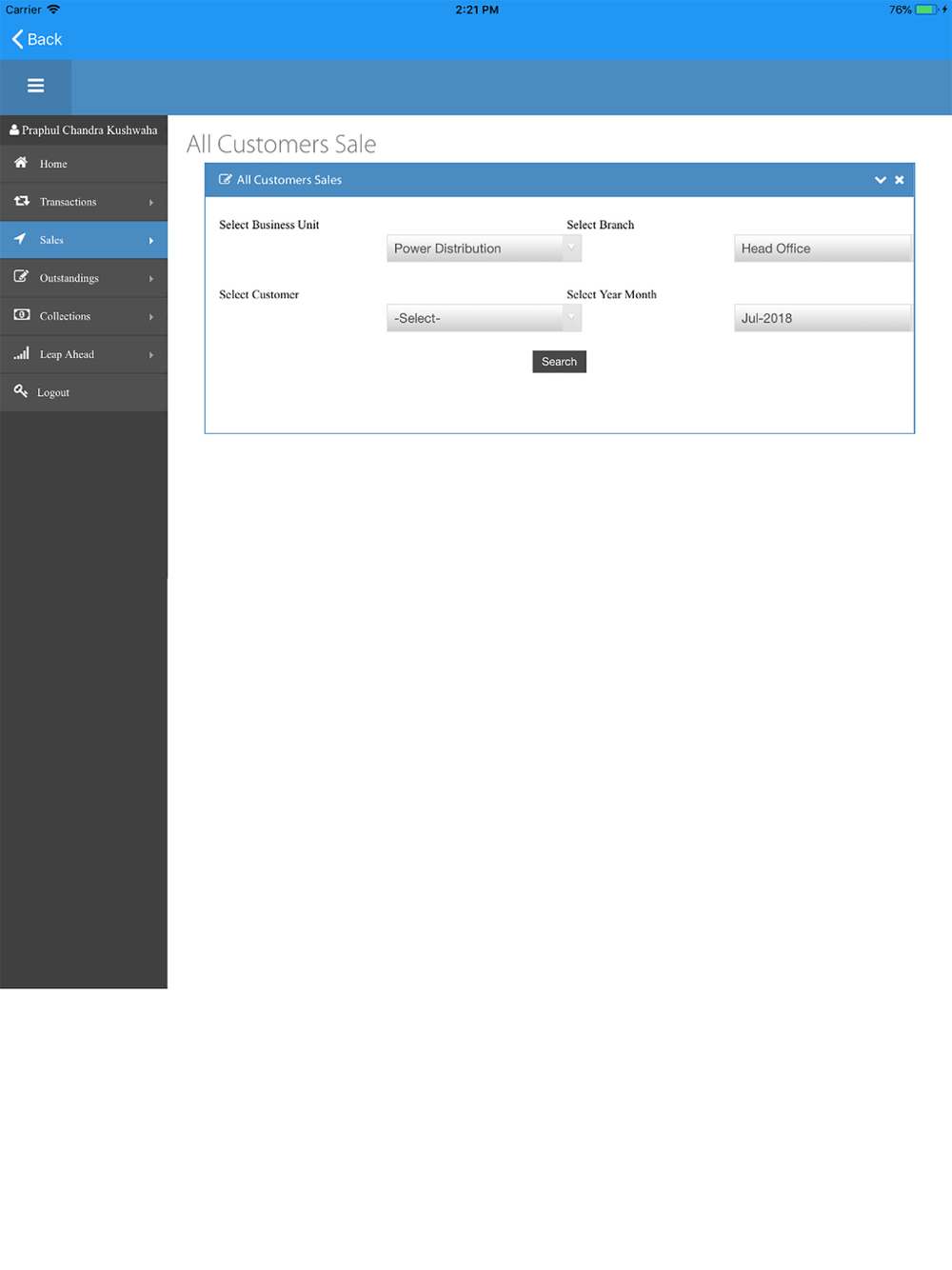The height and width of the screenshot is (1270, 952).
Task: Go back using the Back button
Action: coord(36,39)
